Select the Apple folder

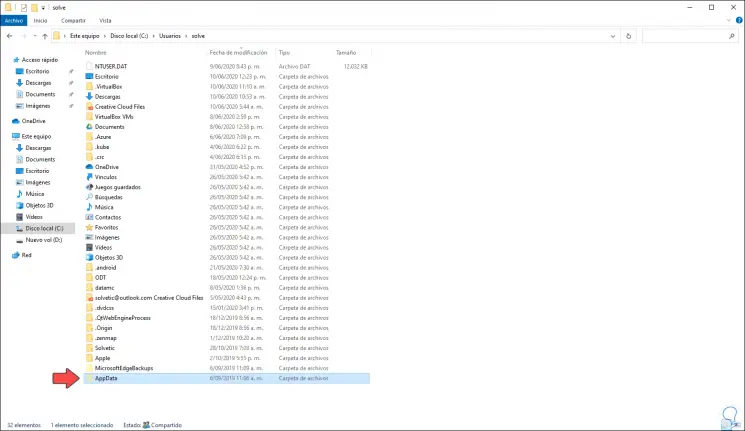click(x=102, y=358)
